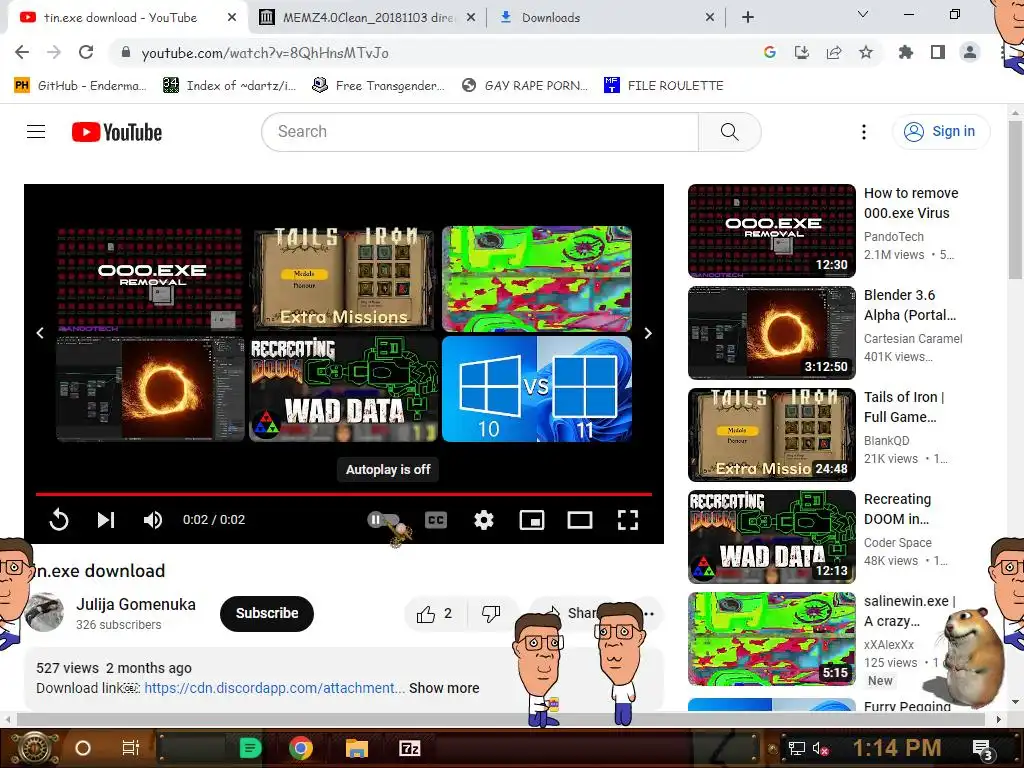The height and width of the screenshot is (768, 1024).
Task: Replay the video
Action: click(59, 520)
